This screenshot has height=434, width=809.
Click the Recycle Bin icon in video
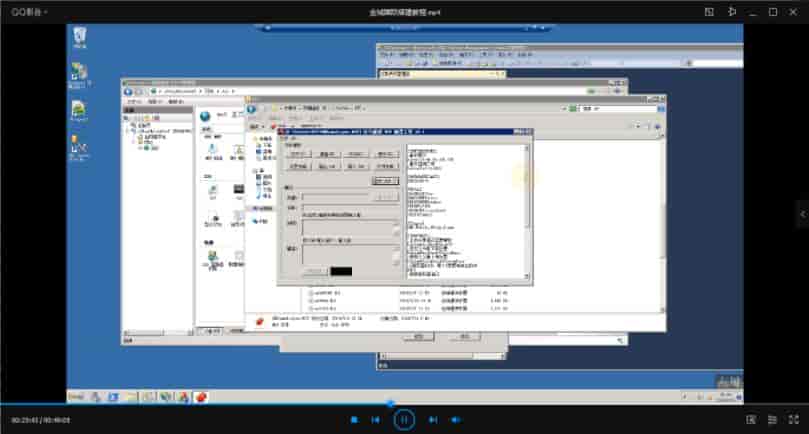80,37
